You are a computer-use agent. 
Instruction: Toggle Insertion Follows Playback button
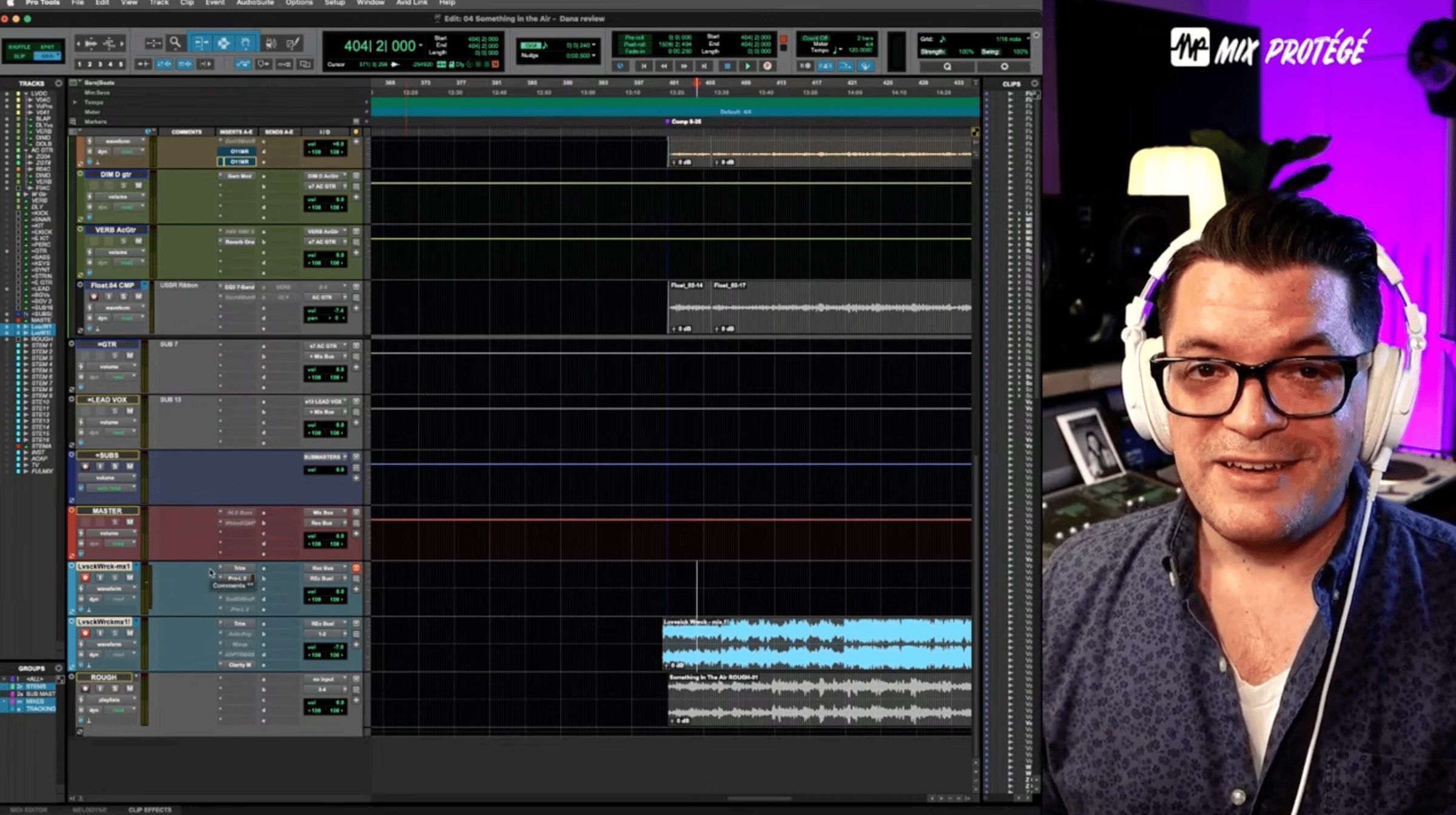(206, 64)
